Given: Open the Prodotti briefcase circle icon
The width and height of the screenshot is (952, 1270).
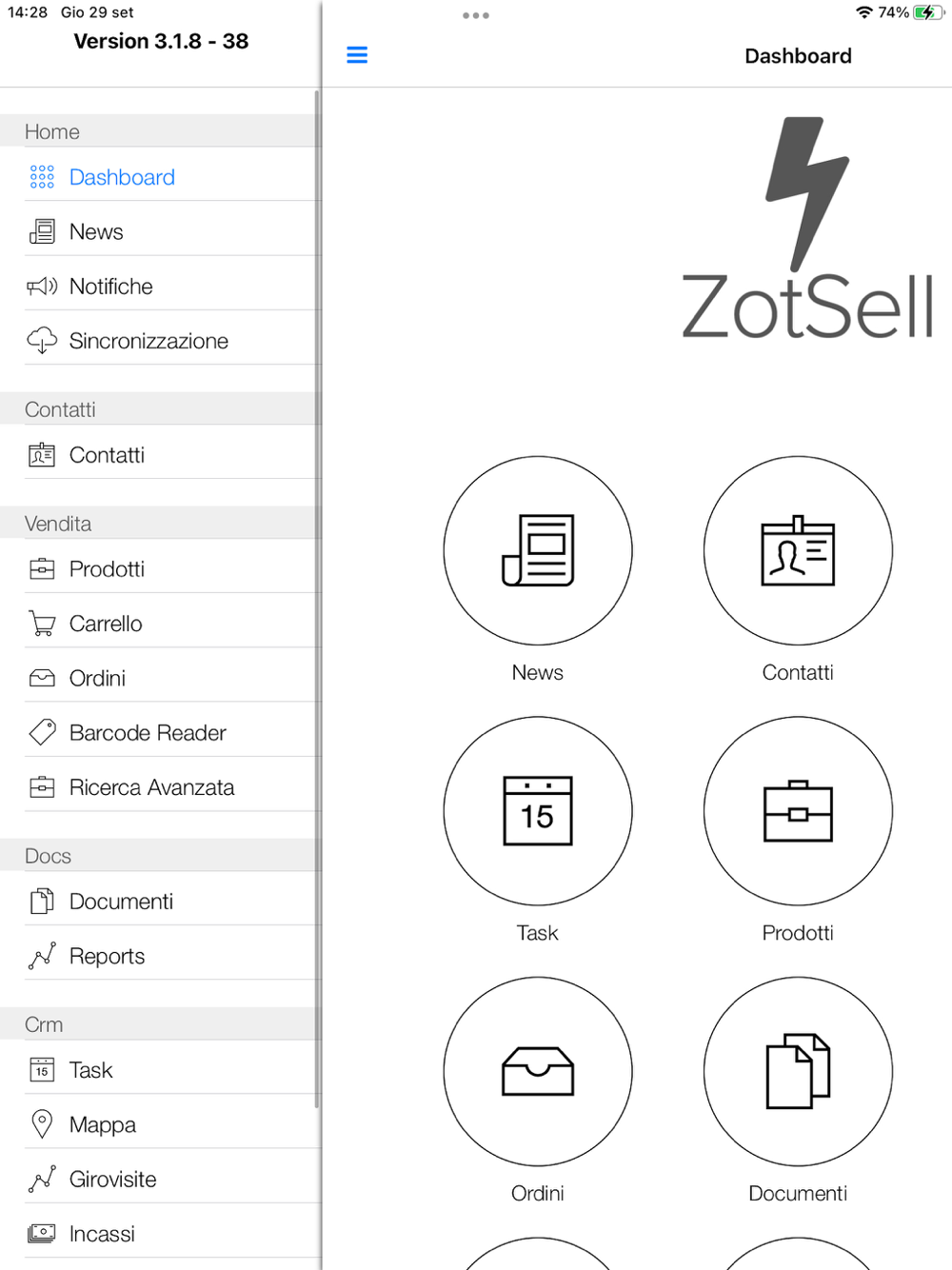Looking at the screenshot, I should coord(798,811).
